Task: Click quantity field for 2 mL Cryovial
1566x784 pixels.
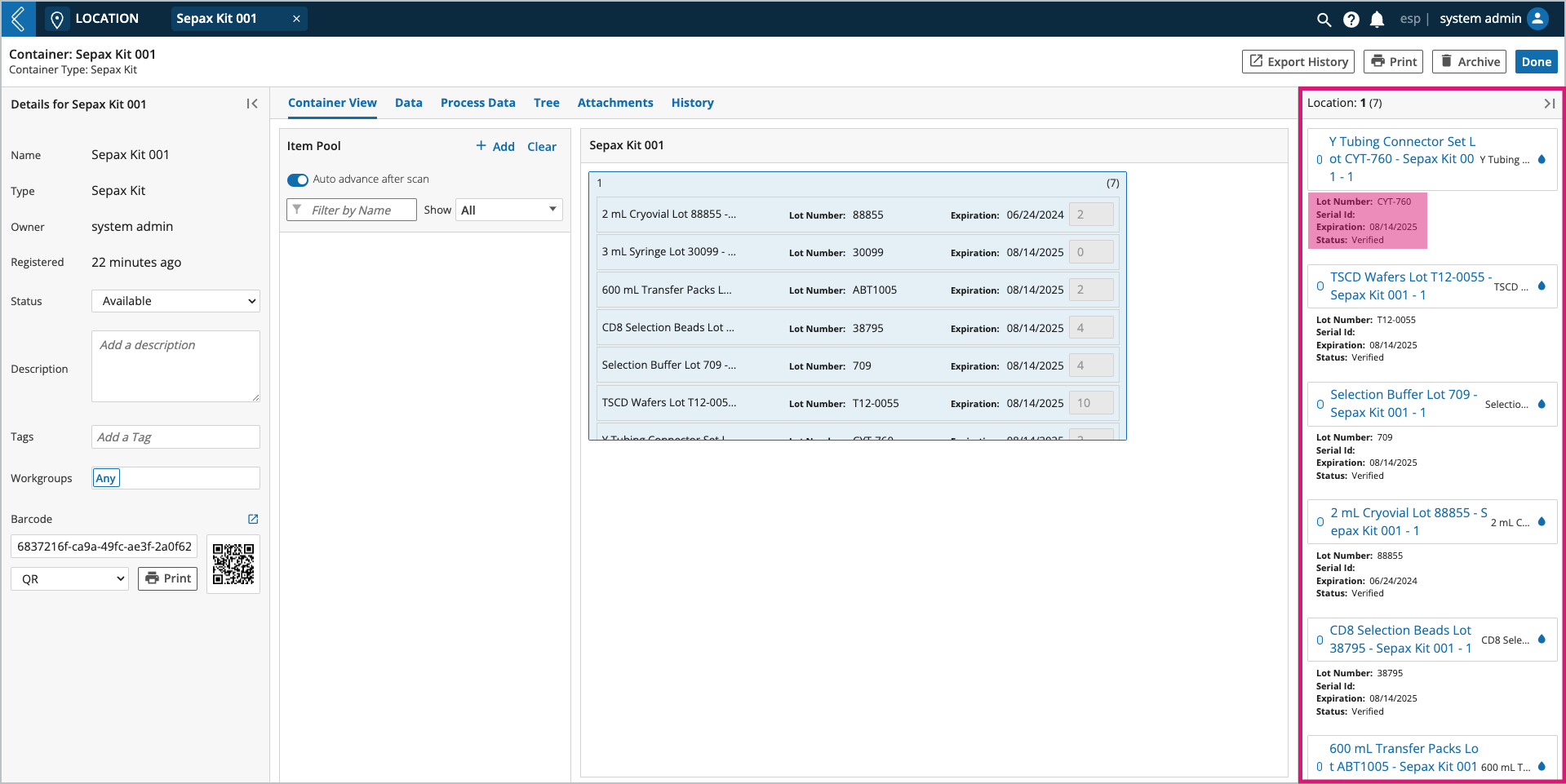Action: 1091,215
